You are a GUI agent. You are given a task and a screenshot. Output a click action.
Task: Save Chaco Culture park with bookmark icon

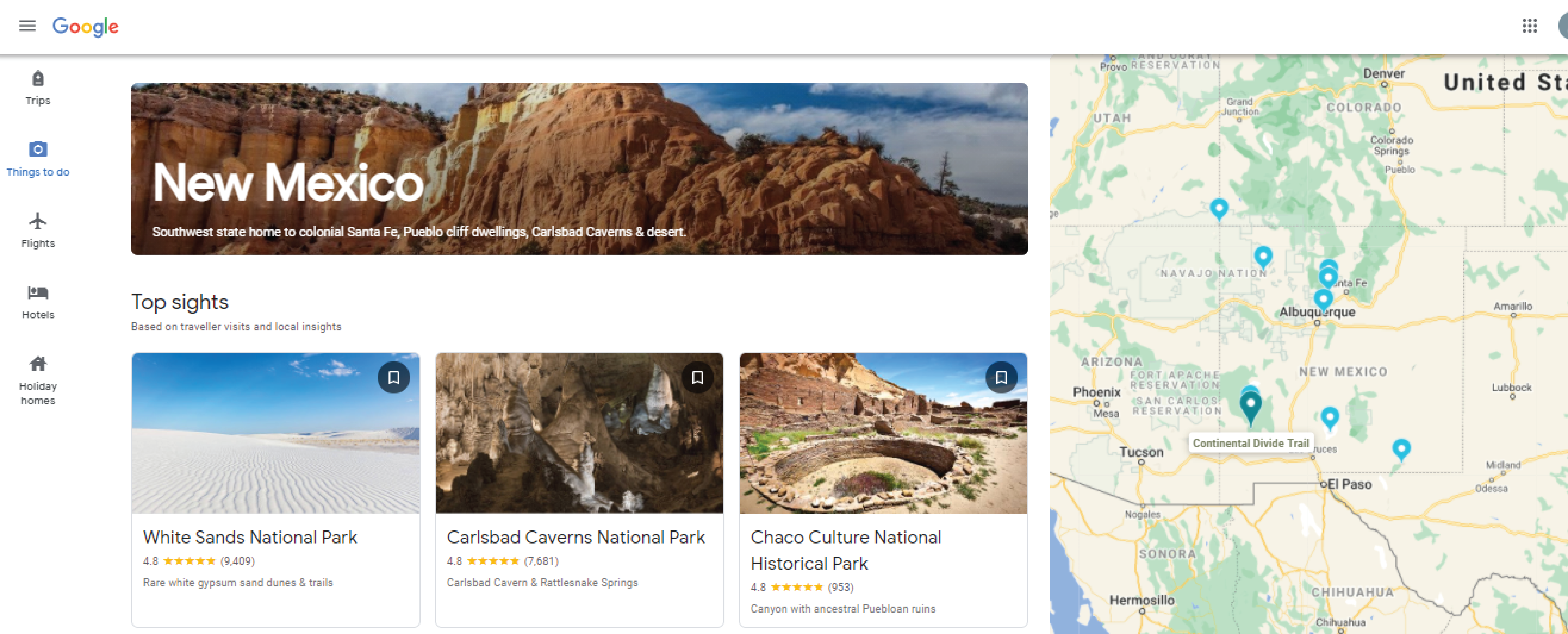[x=1001, y=377]
